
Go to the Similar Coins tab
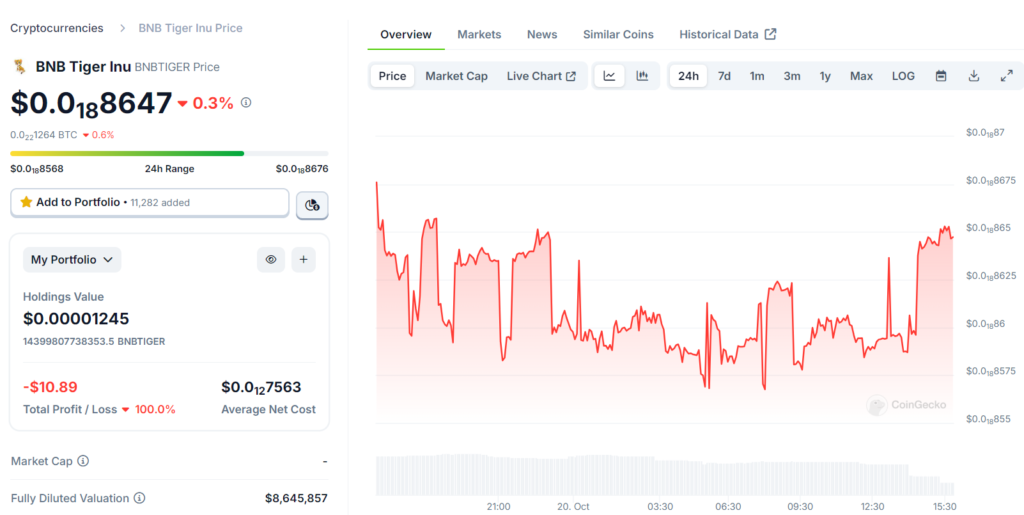(x=618, y=34)
